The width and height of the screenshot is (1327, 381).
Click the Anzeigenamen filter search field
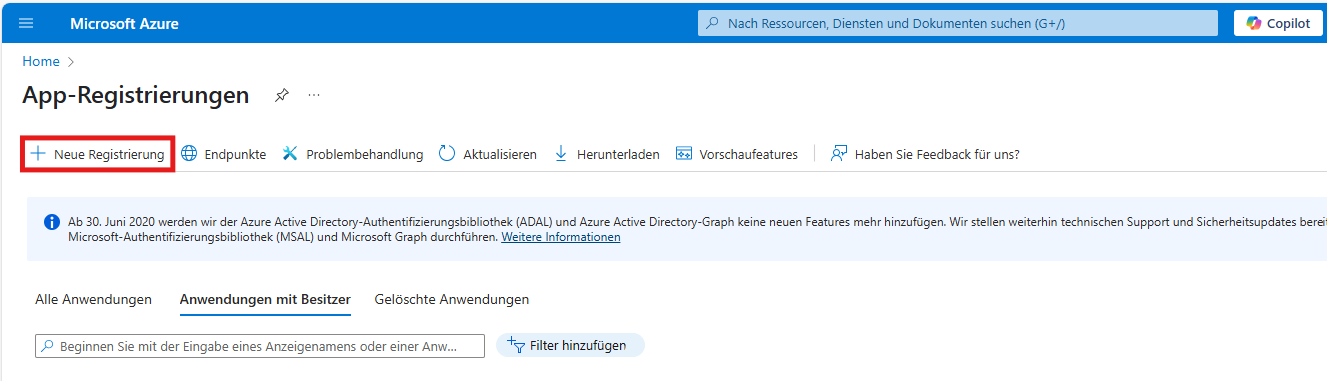coord(260,346)
